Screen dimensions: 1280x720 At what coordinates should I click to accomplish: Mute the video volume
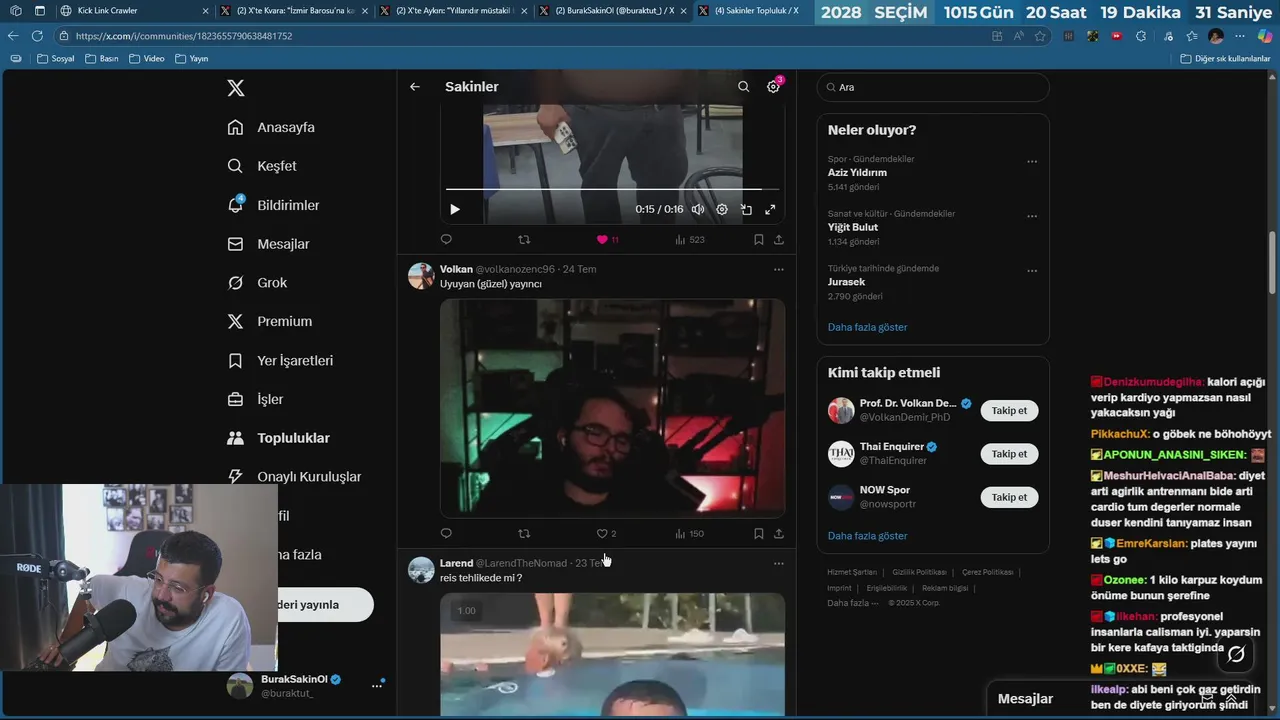pos(698,209)
